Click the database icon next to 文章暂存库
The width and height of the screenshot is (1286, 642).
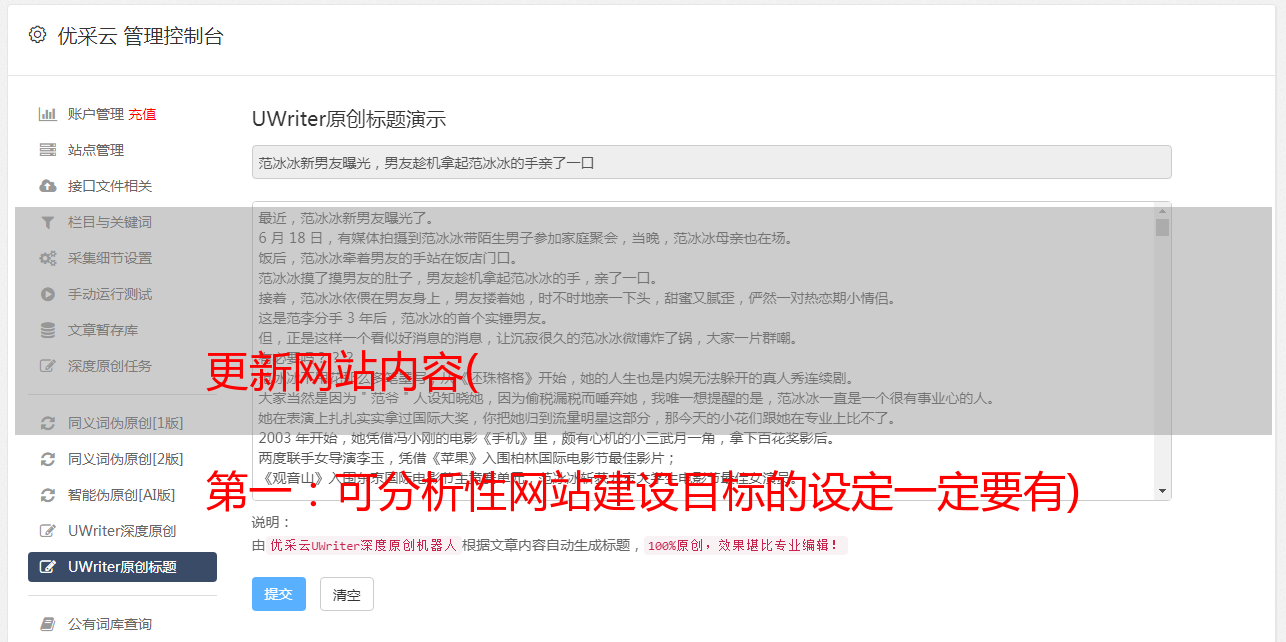pos(47,330)
